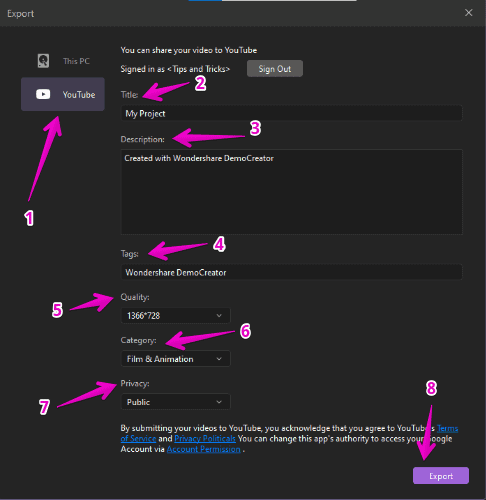Close the Export dialog
The image size is (486, 500).
(469, 13)
